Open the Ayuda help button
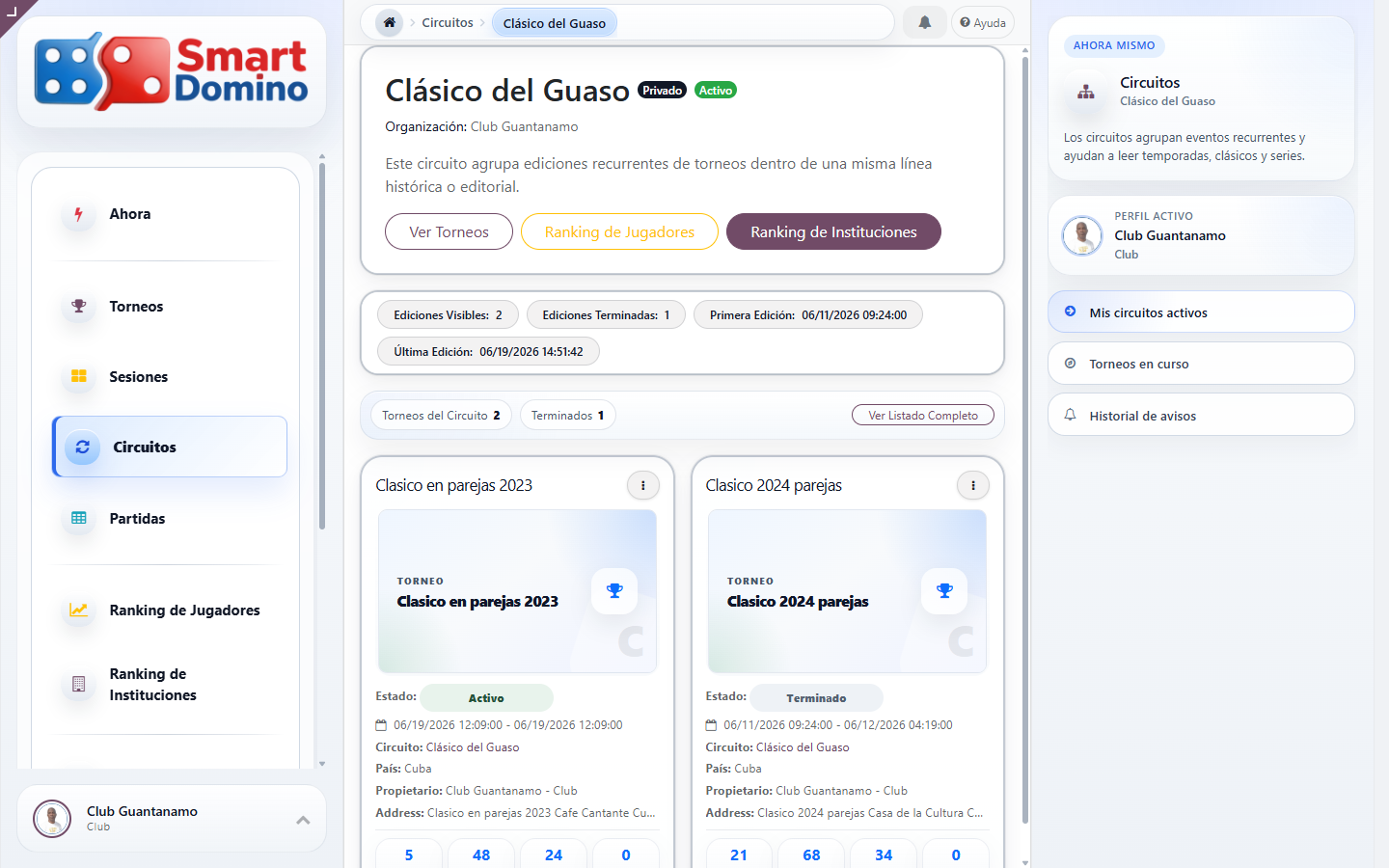 983,22
